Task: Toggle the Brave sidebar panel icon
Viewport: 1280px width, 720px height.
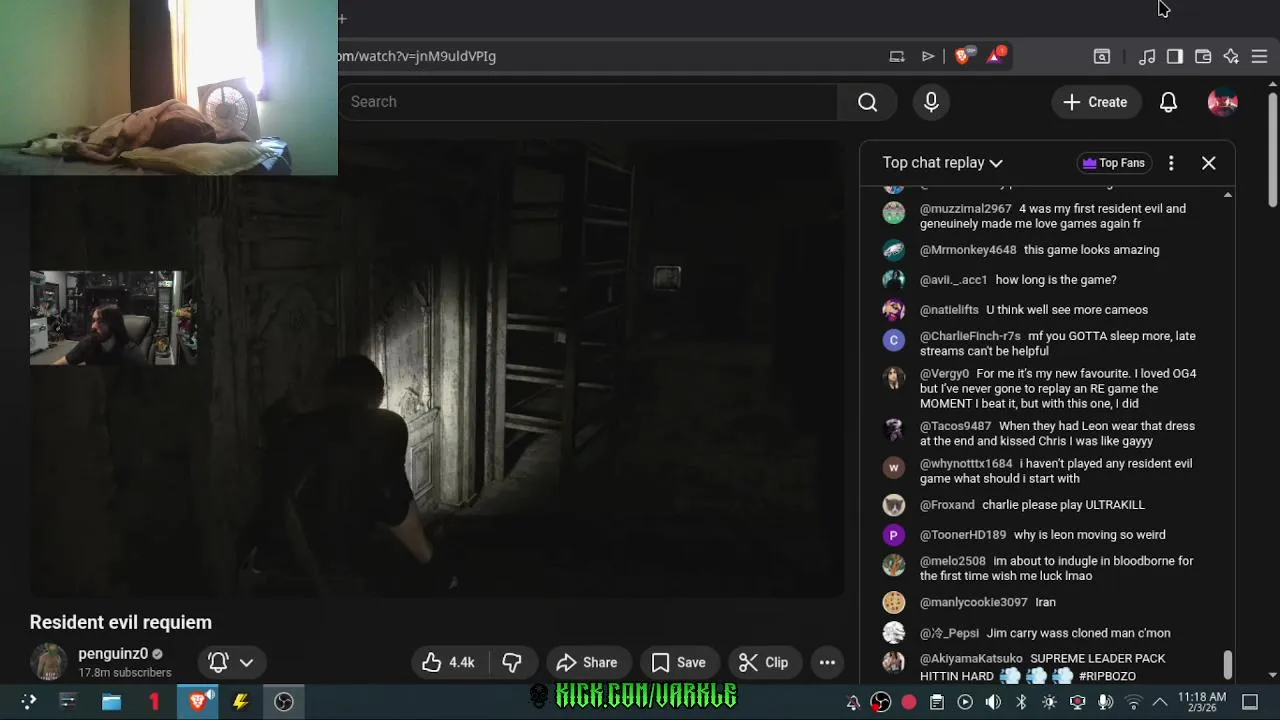Action: [1175, 57]
